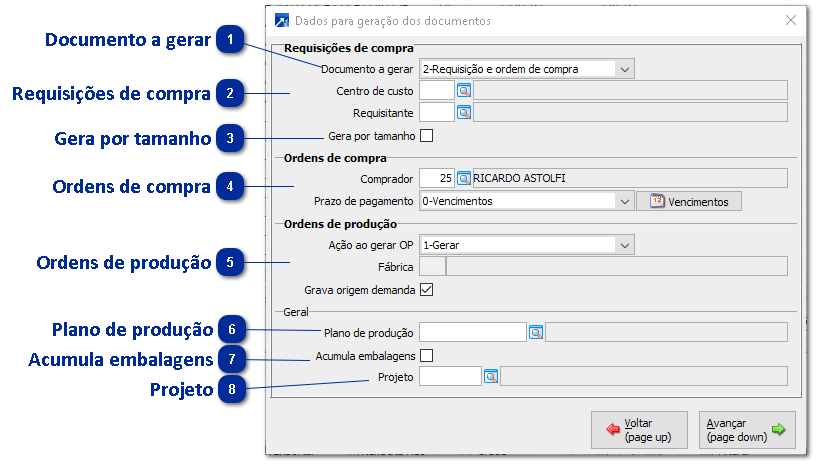This screenshot has width=830, height=471.
Task: Click the Fábrica description field
Action: pos(617,267)
